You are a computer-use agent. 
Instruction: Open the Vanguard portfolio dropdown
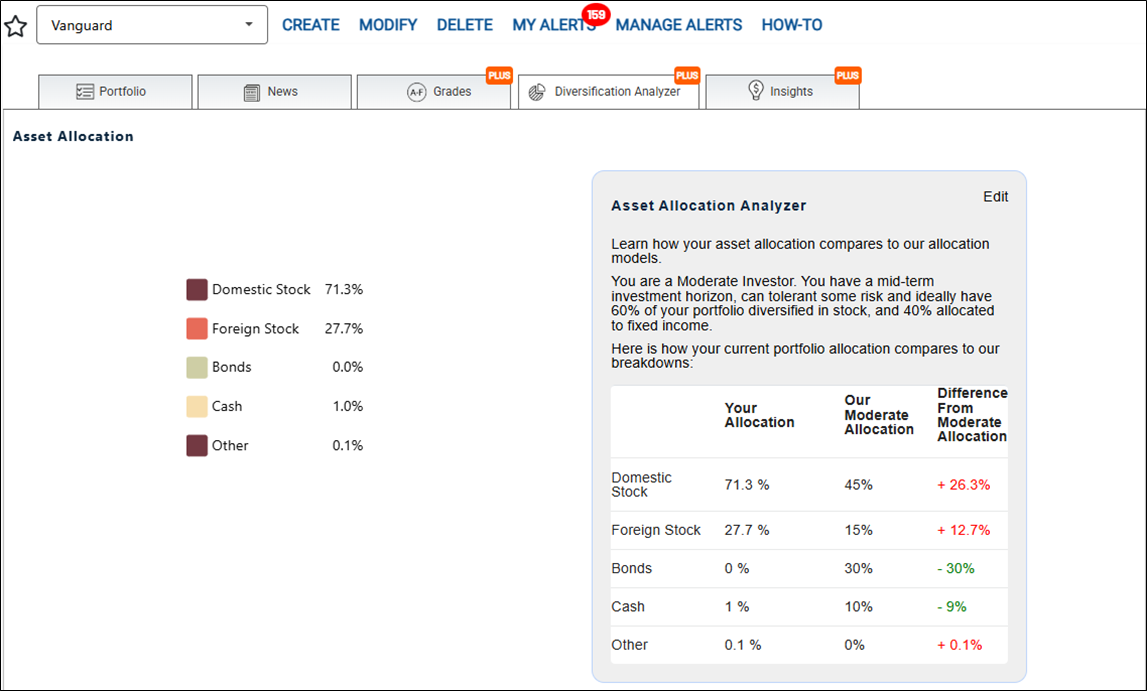152,25
